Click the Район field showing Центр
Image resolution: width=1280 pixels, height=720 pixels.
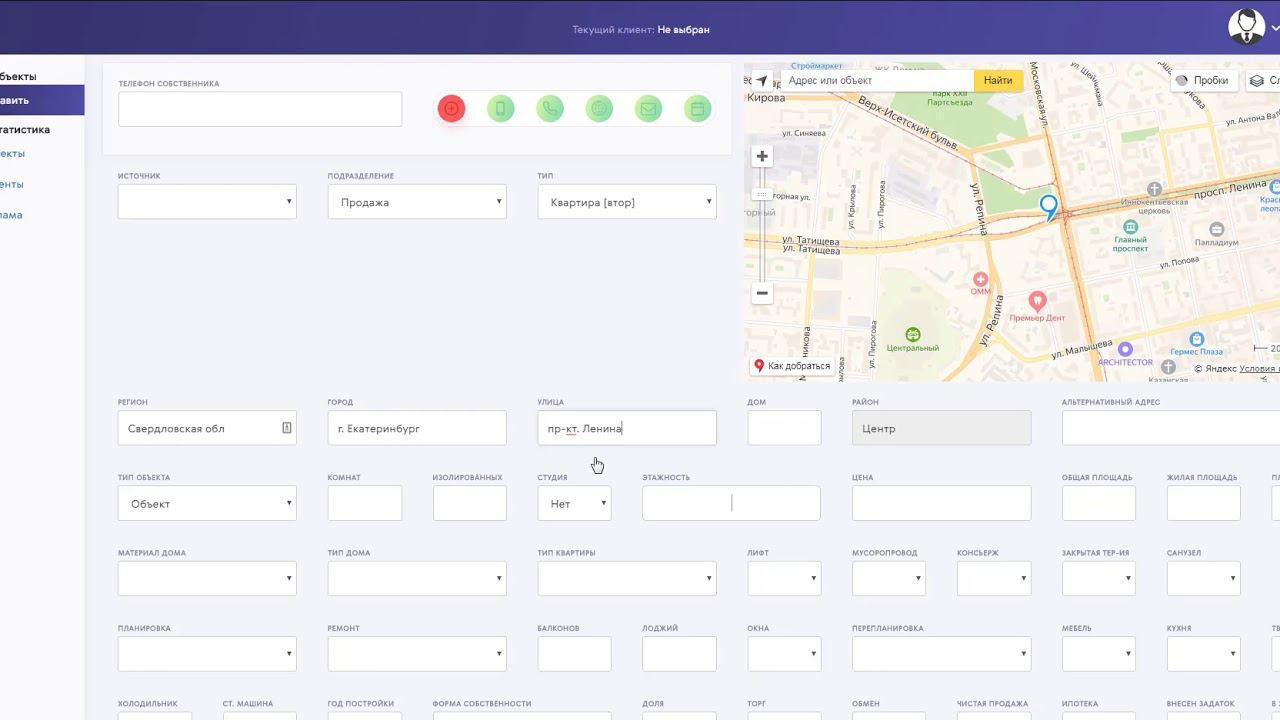click(941, 428)
